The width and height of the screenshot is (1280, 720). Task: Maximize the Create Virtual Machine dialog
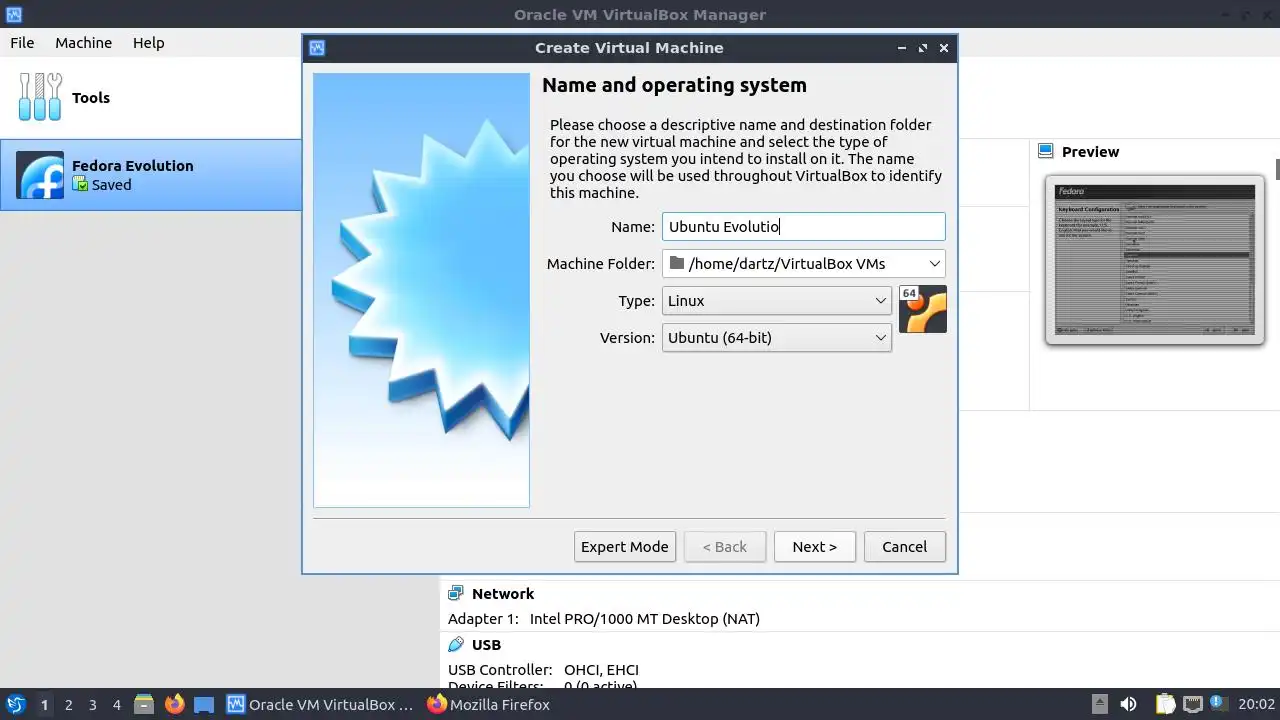(922, 47)
